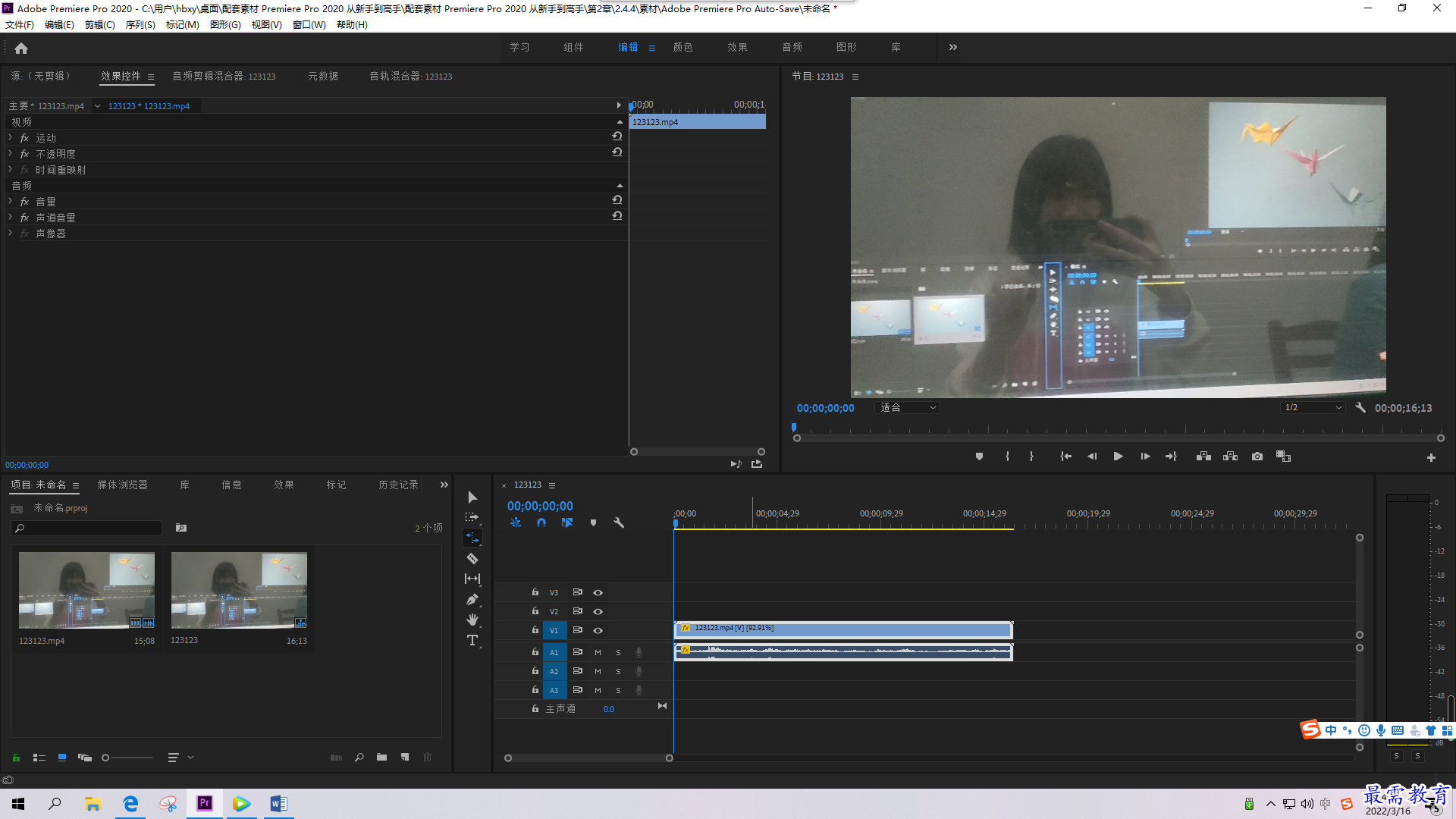This screenshot has width=1456, height=819.
Task: Expand the Volume audio effect
Action: 10,202
